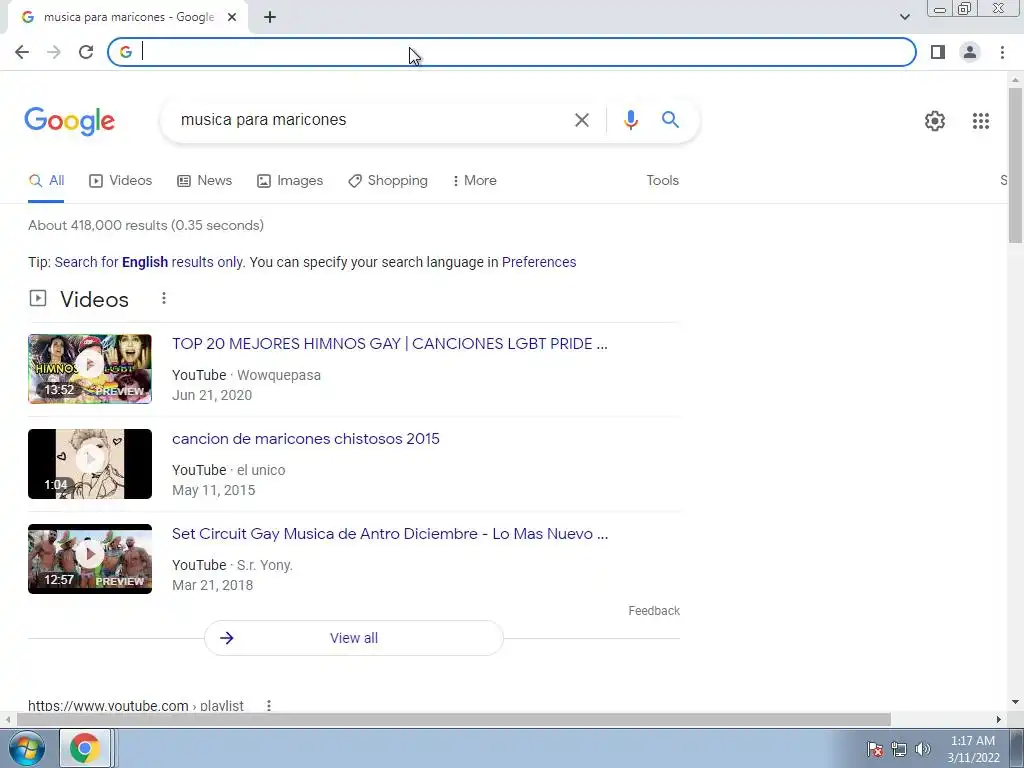Image resolution: width=1024 pixels, height=768 pixels.
Task: Close the 'musica para maricones' tab
Action: pos(232,18)
